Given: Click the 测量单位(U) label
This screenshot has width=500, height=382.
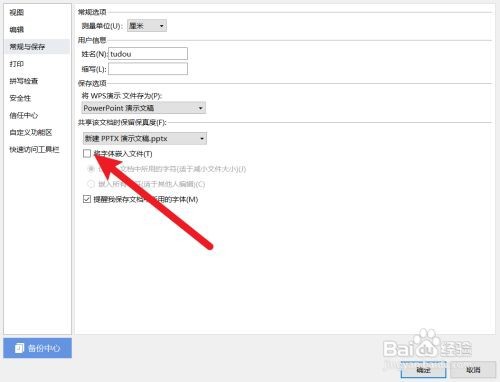Looking at the screenshot, I should (x=102, y=26).
